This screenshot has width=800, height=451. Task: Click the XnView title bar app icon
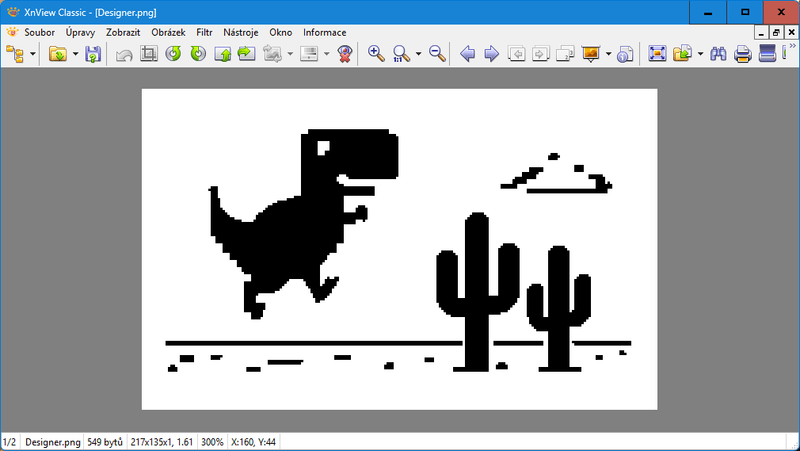coord(13,12)
